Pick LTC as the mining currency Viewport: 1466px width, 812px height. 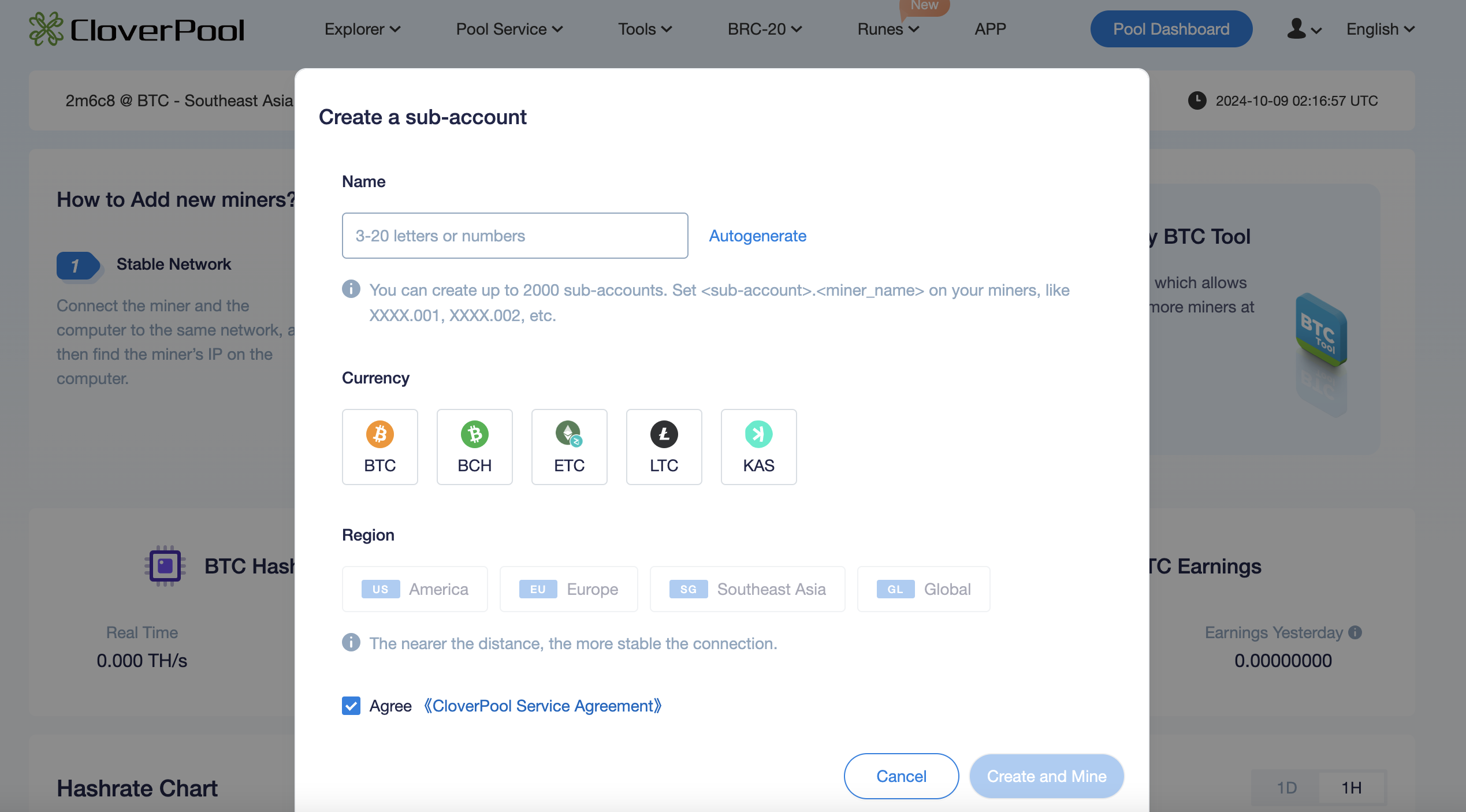664,446
